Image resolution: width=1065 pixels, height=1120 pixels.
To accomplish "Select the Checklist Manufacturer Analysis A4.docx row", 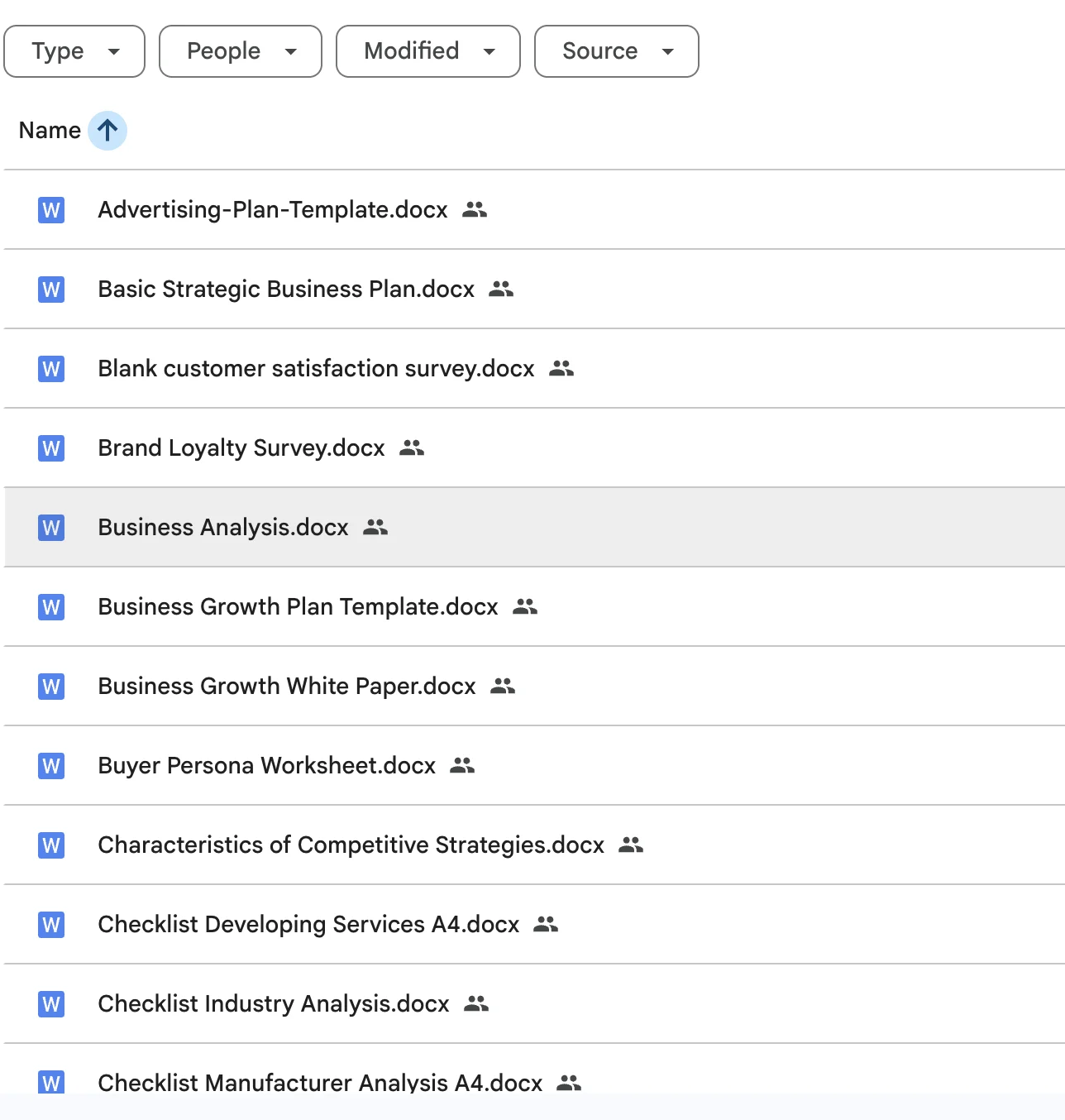I will pos(320,1082).
